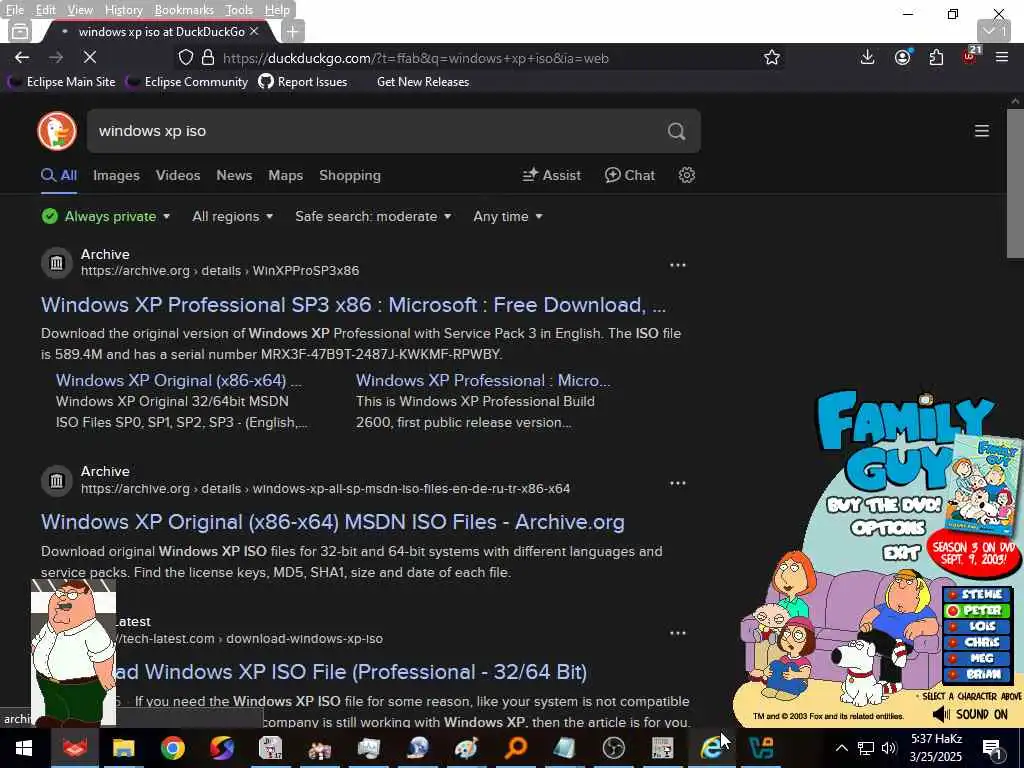The width and height of the screenshot is (1024, 768).
Task: Open Internet Explorer from taskbar
Action: [711, 748]
